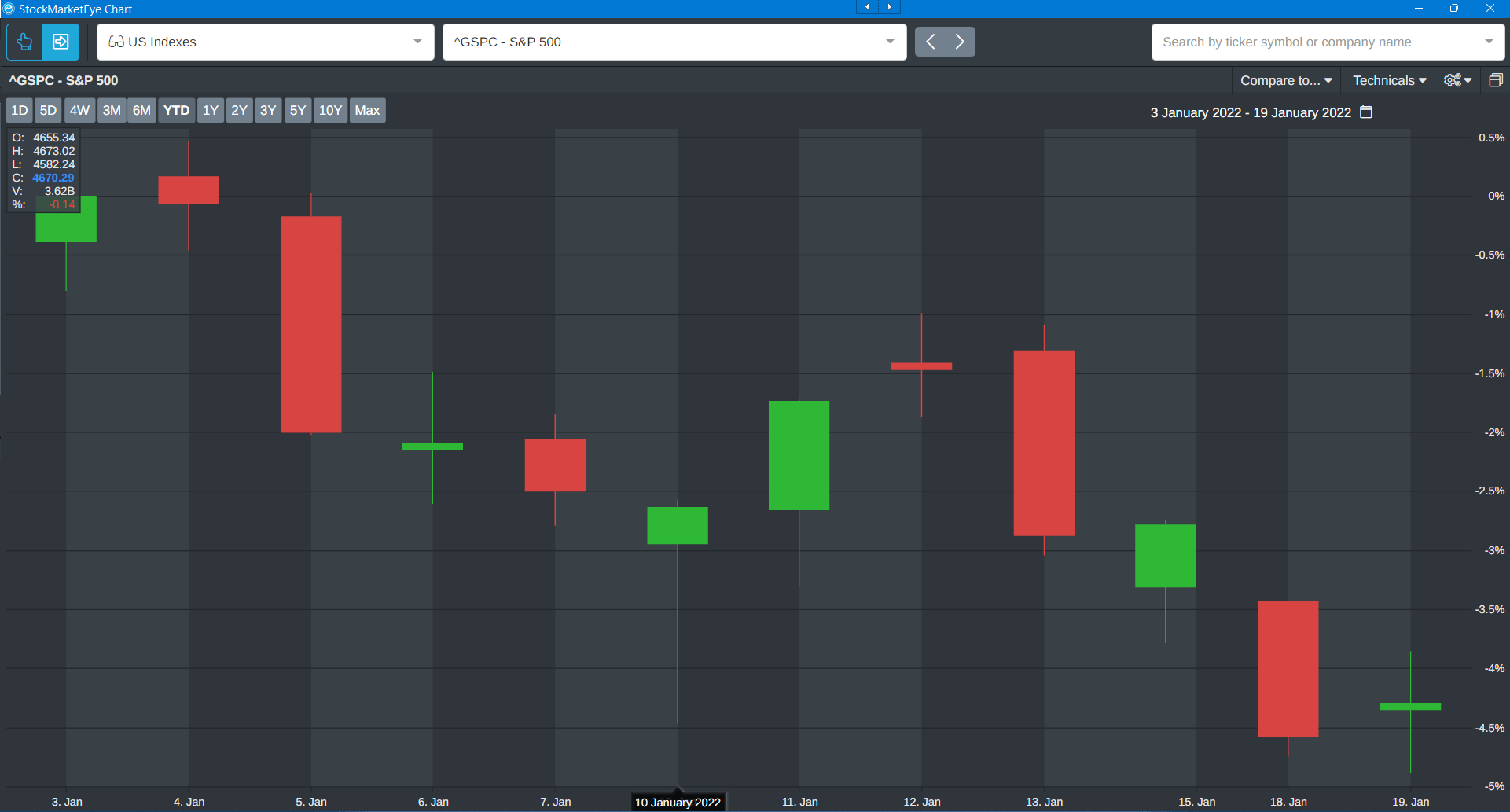Select the 2Y time range

click(x=239, y=110)
